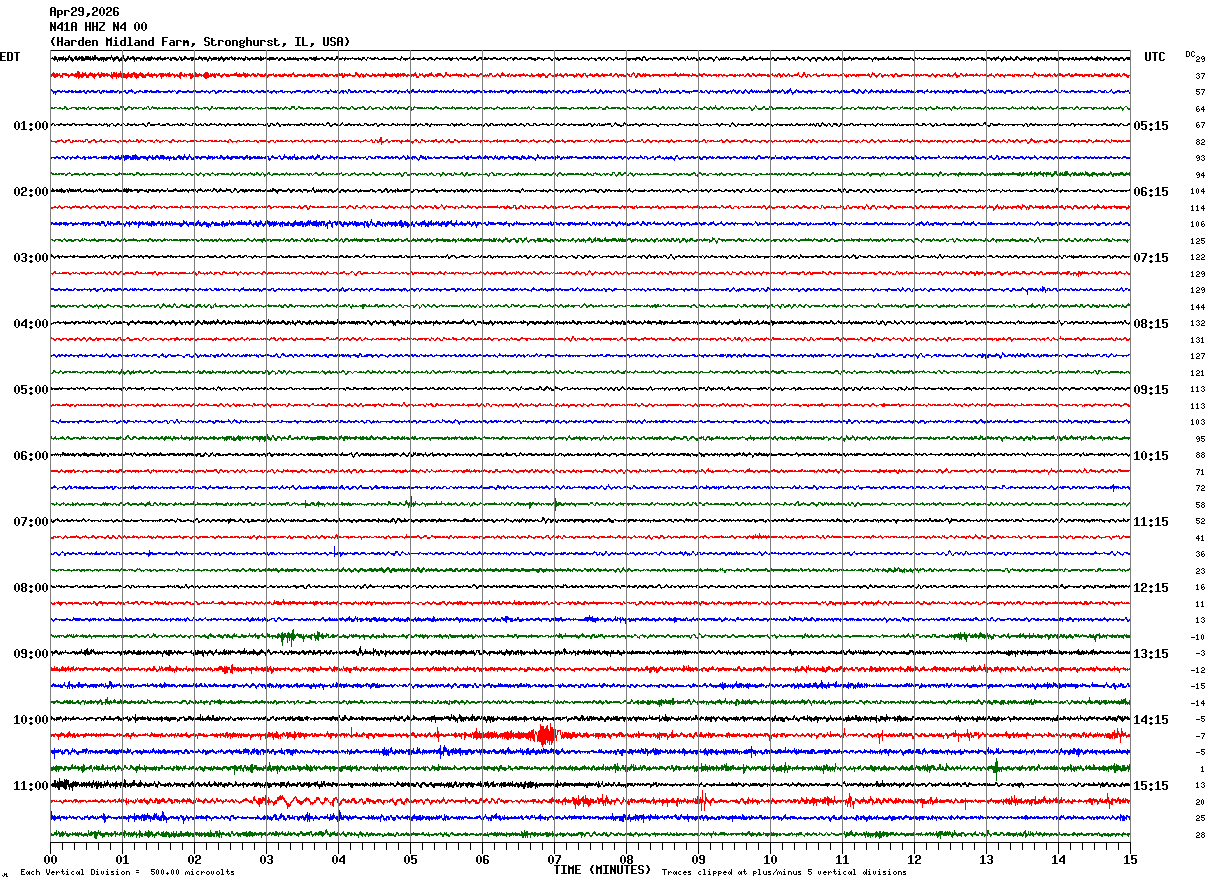Screen dimensions: 1210x886
Task: Click the green spike near minute 13 on the 10:00 trace
Action: click(x=995, y=768)
